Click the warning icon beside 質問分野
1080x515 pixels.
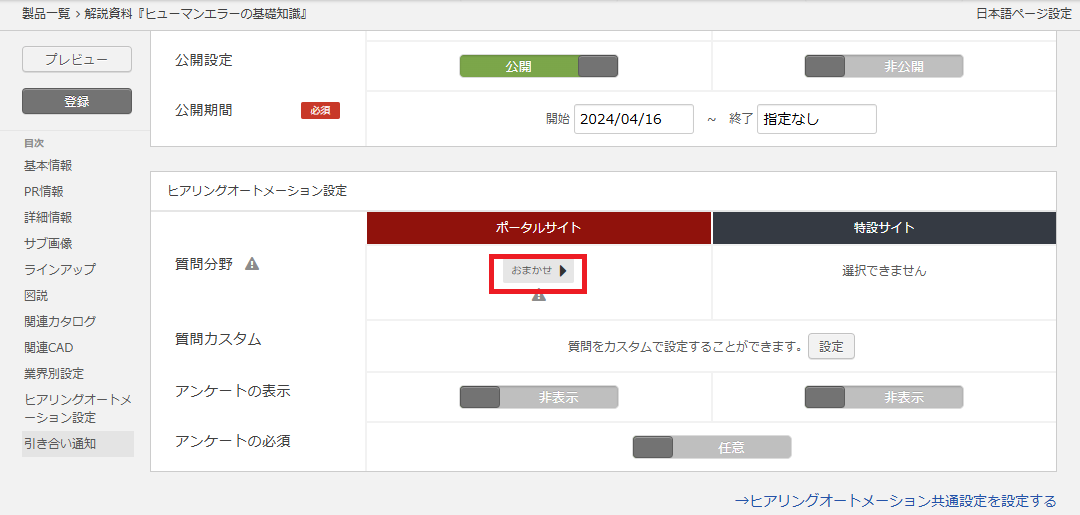coord(252,264)
